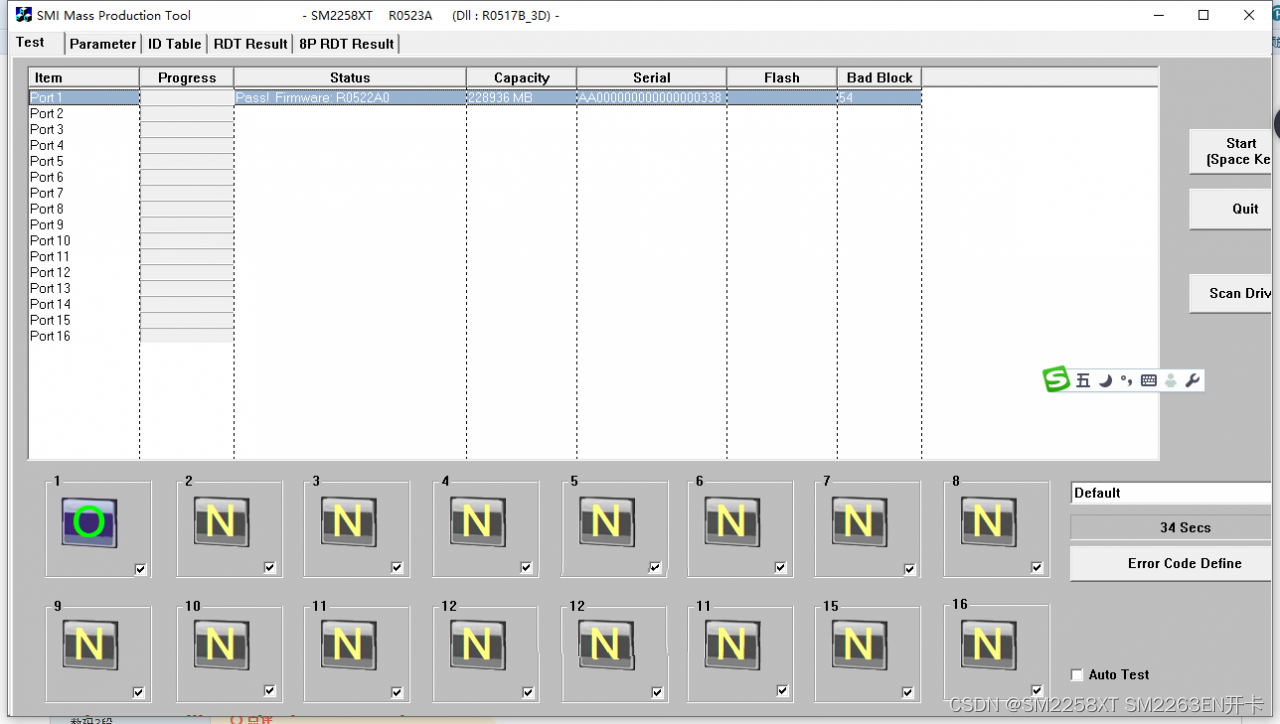Click the Capacity column header

click(522, 78)
